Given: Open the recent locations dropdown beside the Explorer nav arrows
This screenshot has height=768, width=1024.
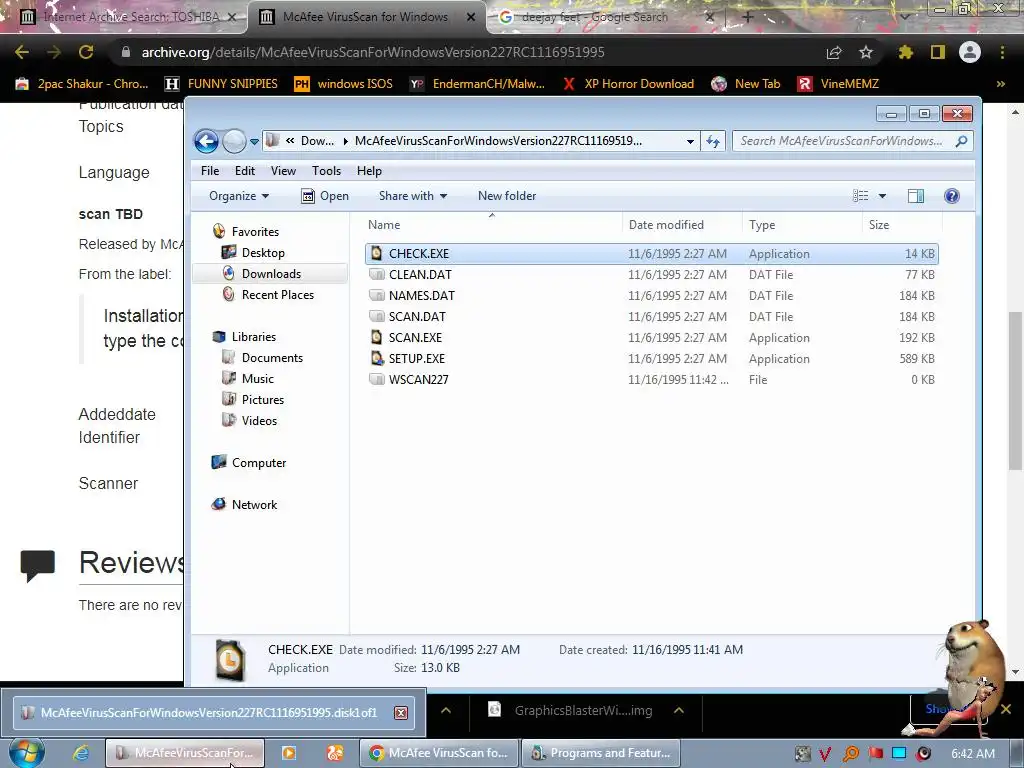Looking at the screenshot, I should pyautogui.click(x=254, y=141).
